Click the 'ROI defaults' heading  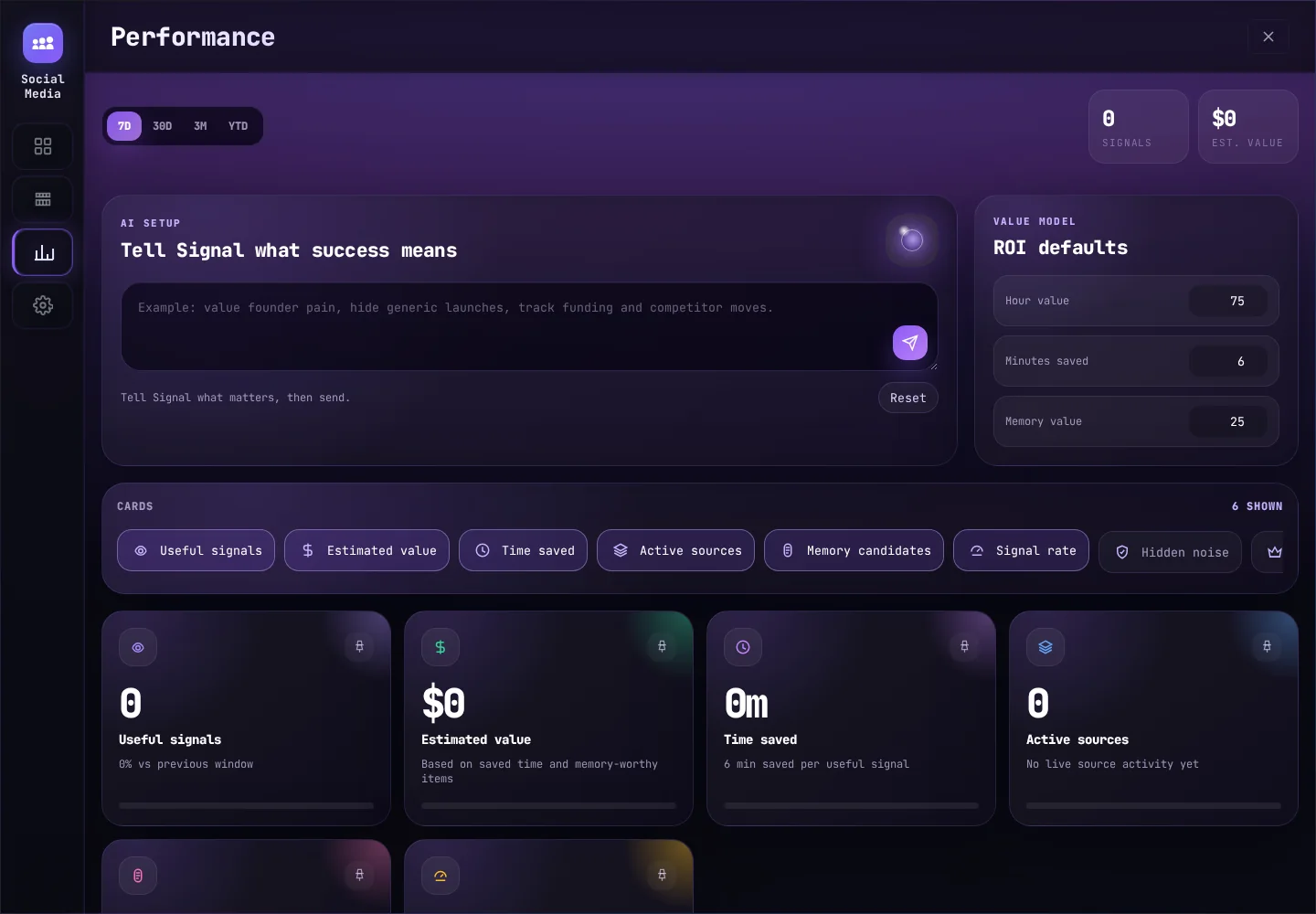pos(1060,248)
